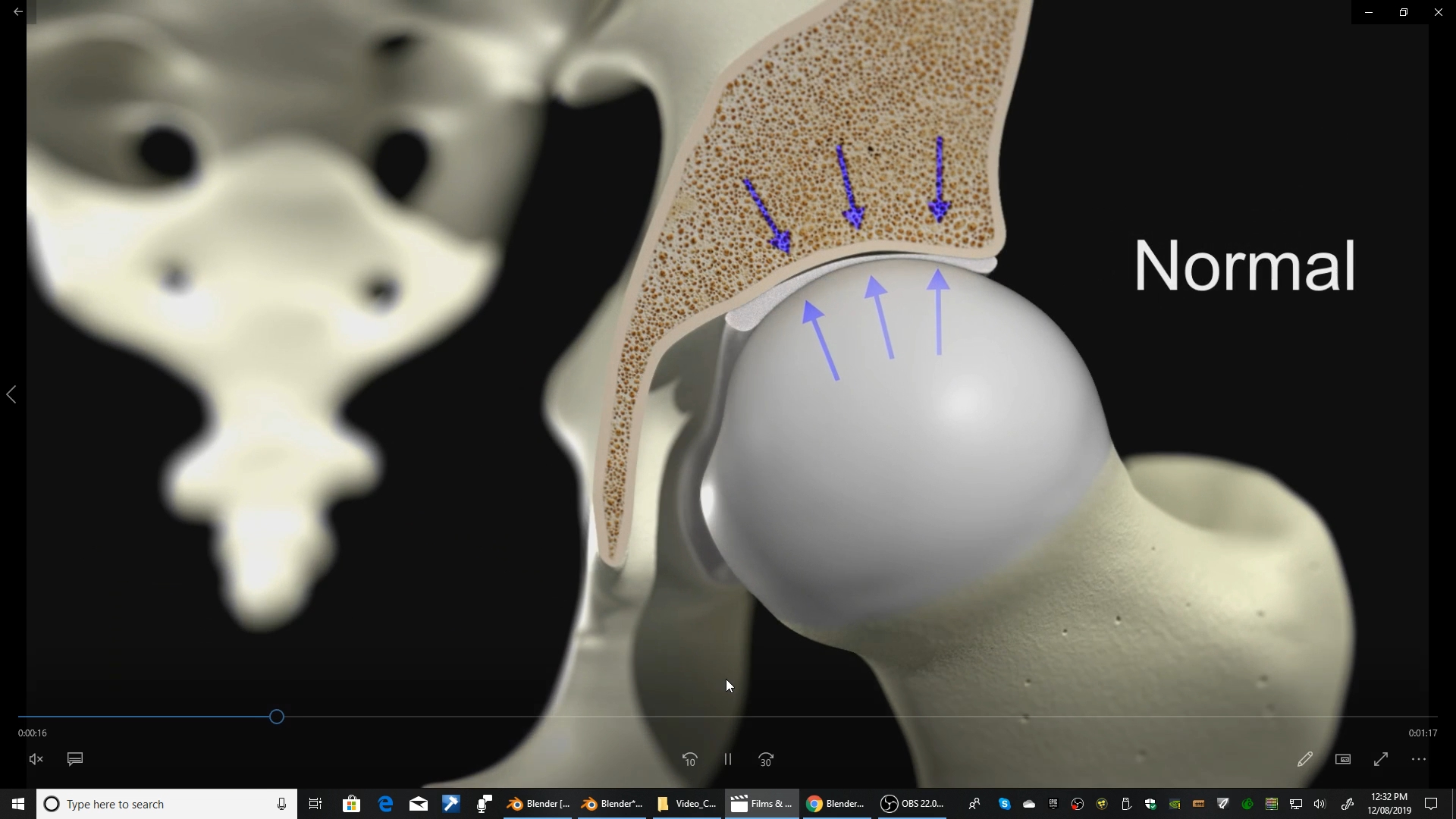Open NVIDIA tray icon
The width and height of the screenshot is (1456, 819).
pyautogui.click(x=1175, y=804)
